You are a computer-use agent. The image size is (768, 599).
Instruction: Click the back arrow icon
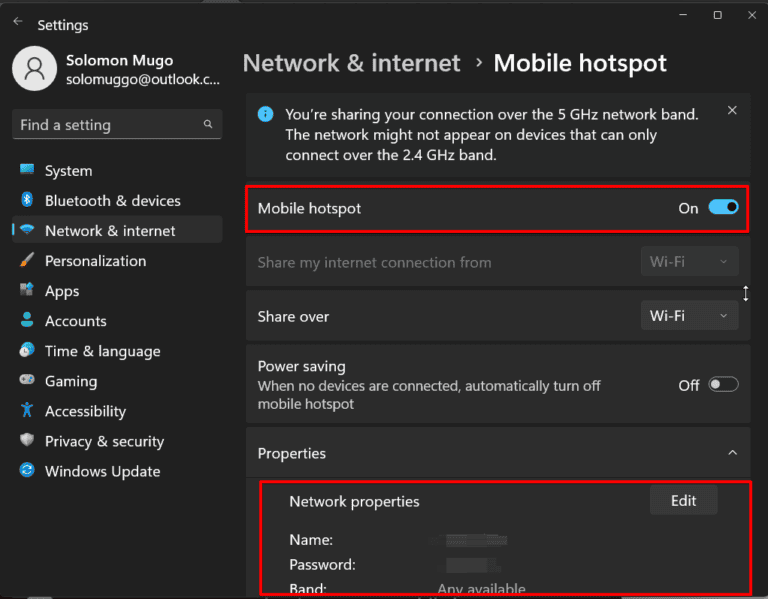(18, 21)
